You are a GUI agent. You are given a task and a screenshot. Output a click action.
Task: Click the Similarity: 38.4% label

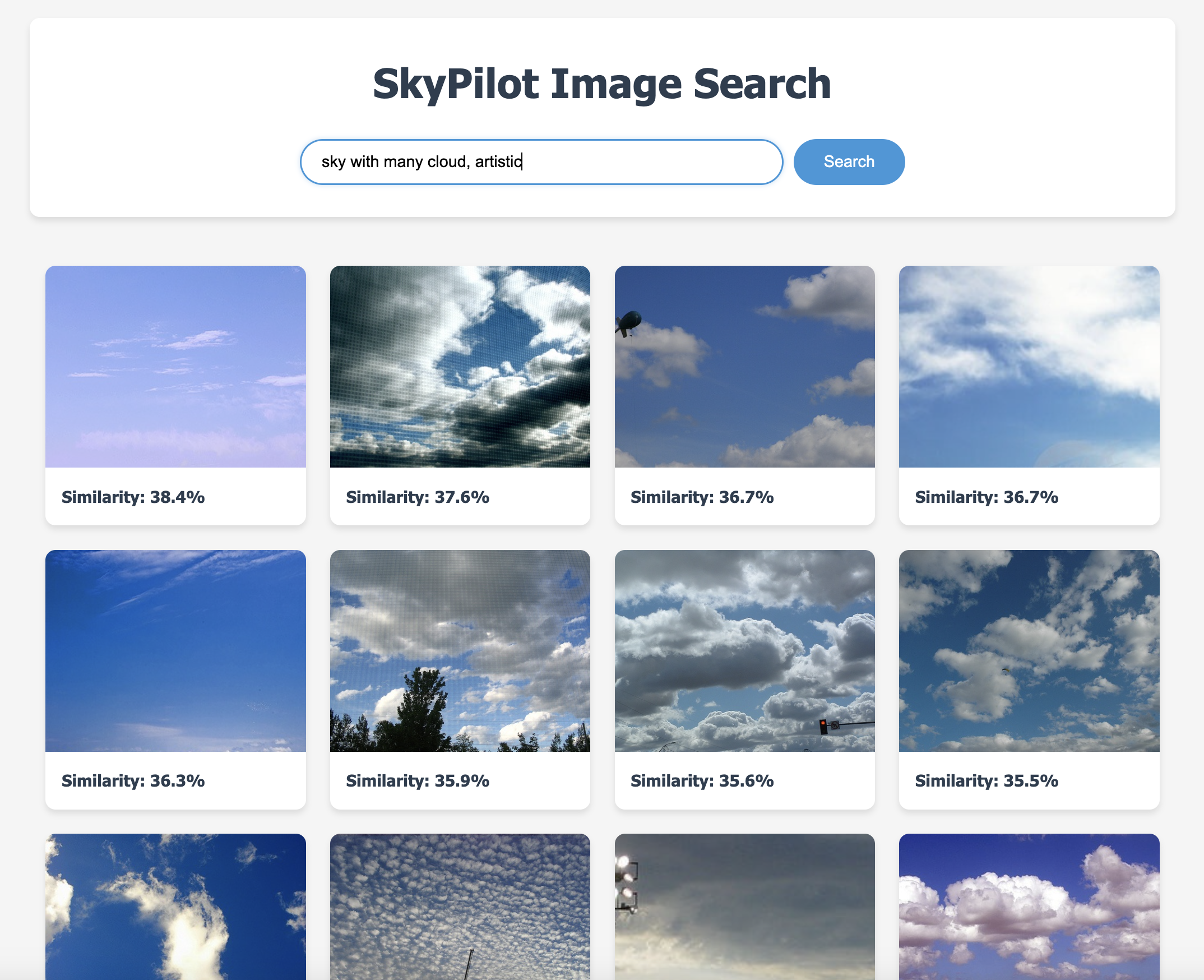pyautogui.click(x=133, y=497)
